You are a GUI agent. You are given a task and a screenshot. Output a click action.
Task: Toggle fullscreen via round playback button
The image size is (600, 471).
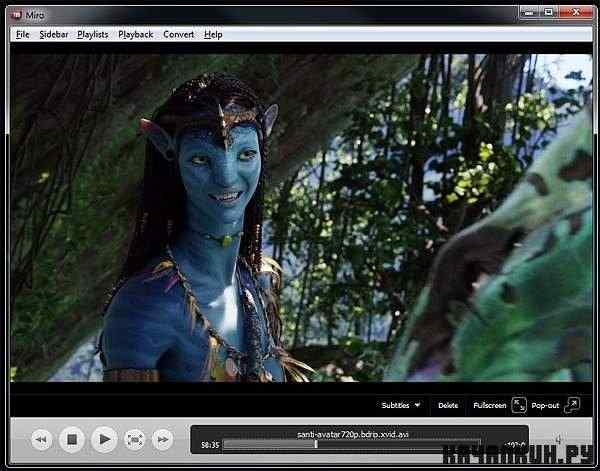[135, 440]
